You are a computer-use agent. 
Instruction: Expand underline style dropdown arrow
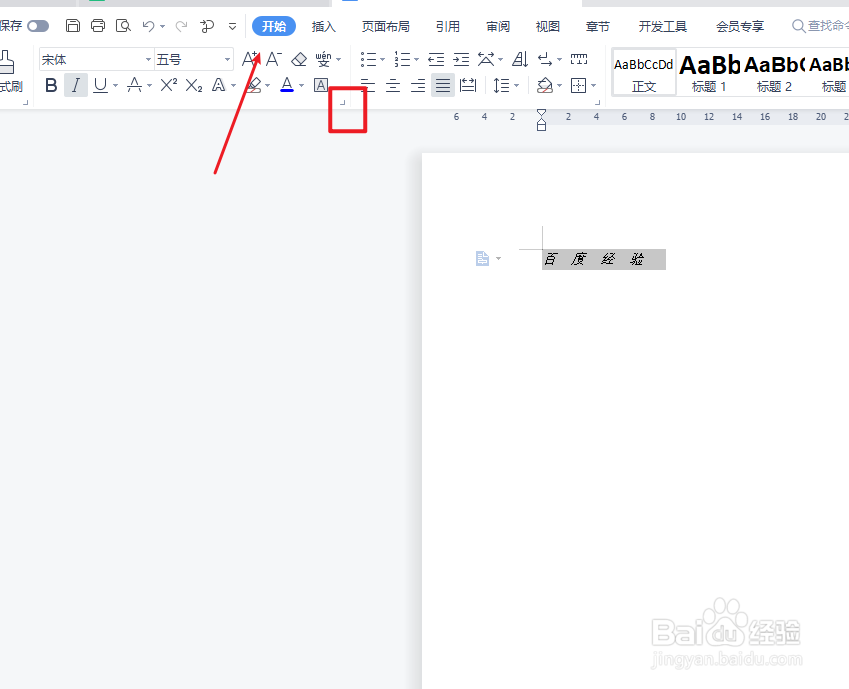[x=115, y=86]
